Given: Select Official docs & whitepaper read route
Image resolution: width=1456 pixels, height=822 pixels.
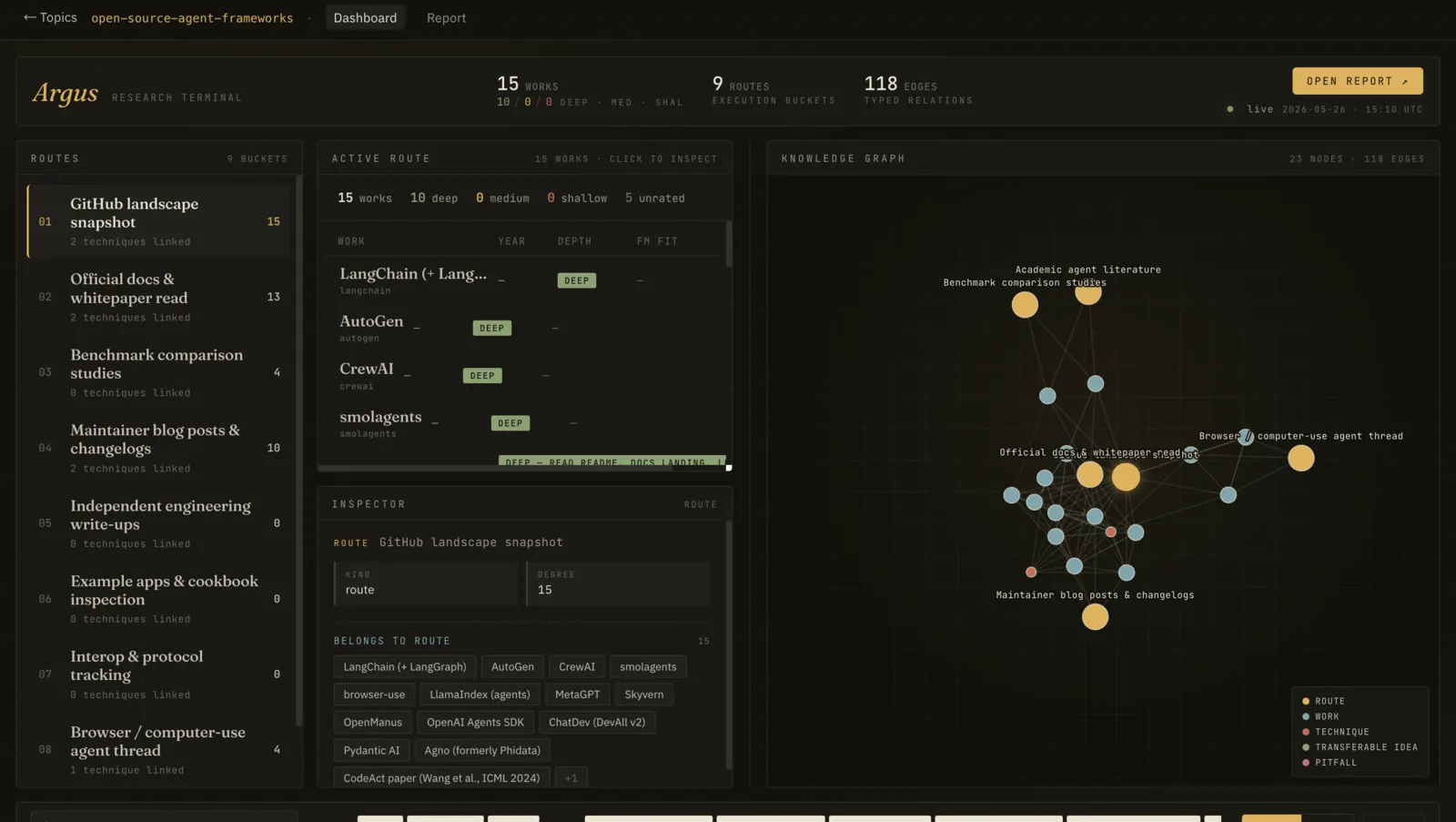Looking at the screenshot, I should pos(158,297).
